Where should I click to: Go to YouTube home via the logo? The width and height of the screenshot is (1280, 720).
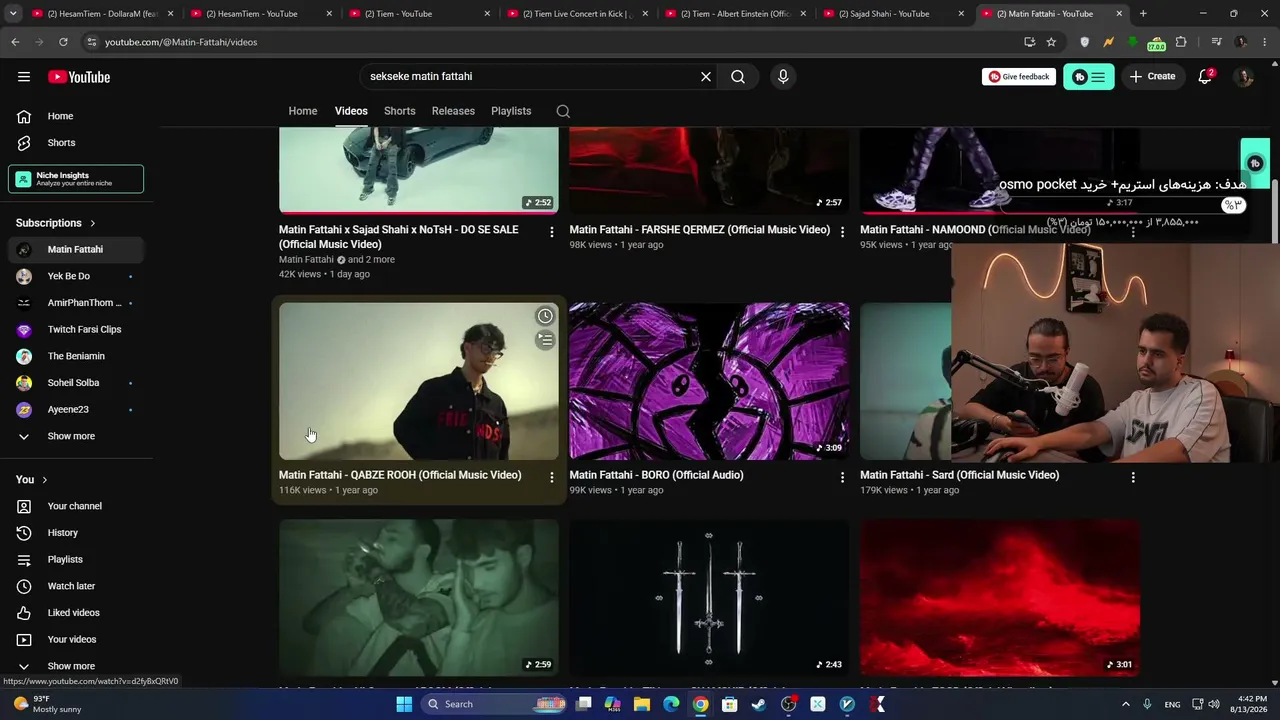[x=79, y=77]
